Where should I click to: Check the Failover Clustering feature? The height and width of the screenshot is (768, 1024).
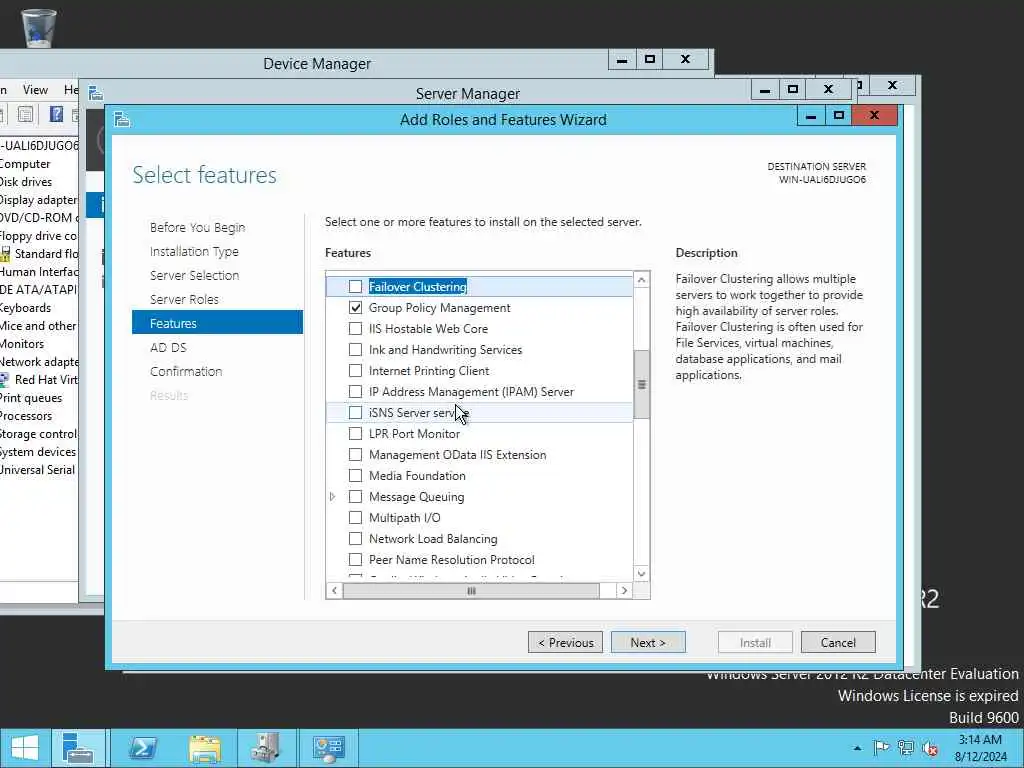tap(355, 287)
